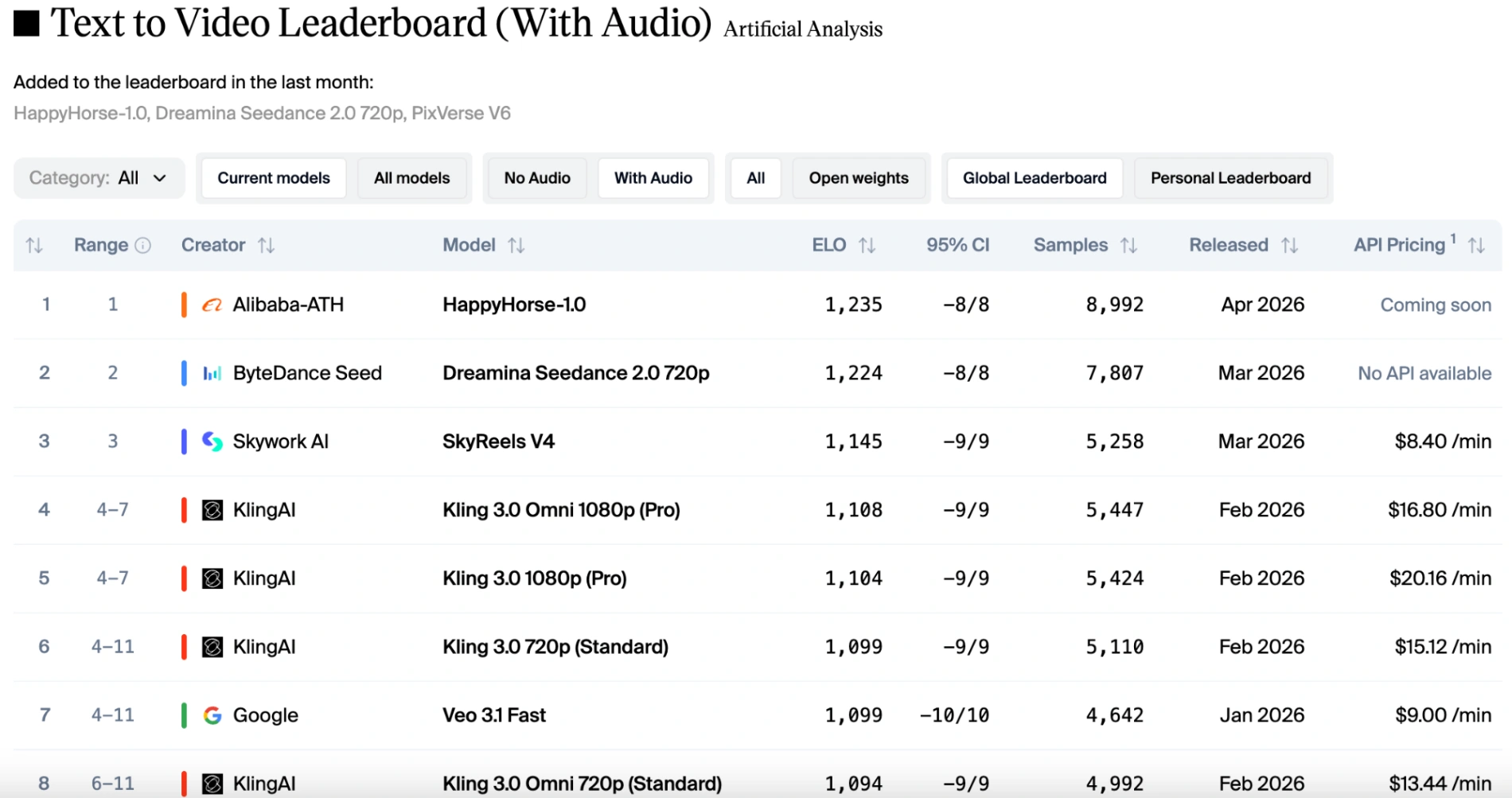Select the Current models button
1512x798 pixels.
(273, 178)
